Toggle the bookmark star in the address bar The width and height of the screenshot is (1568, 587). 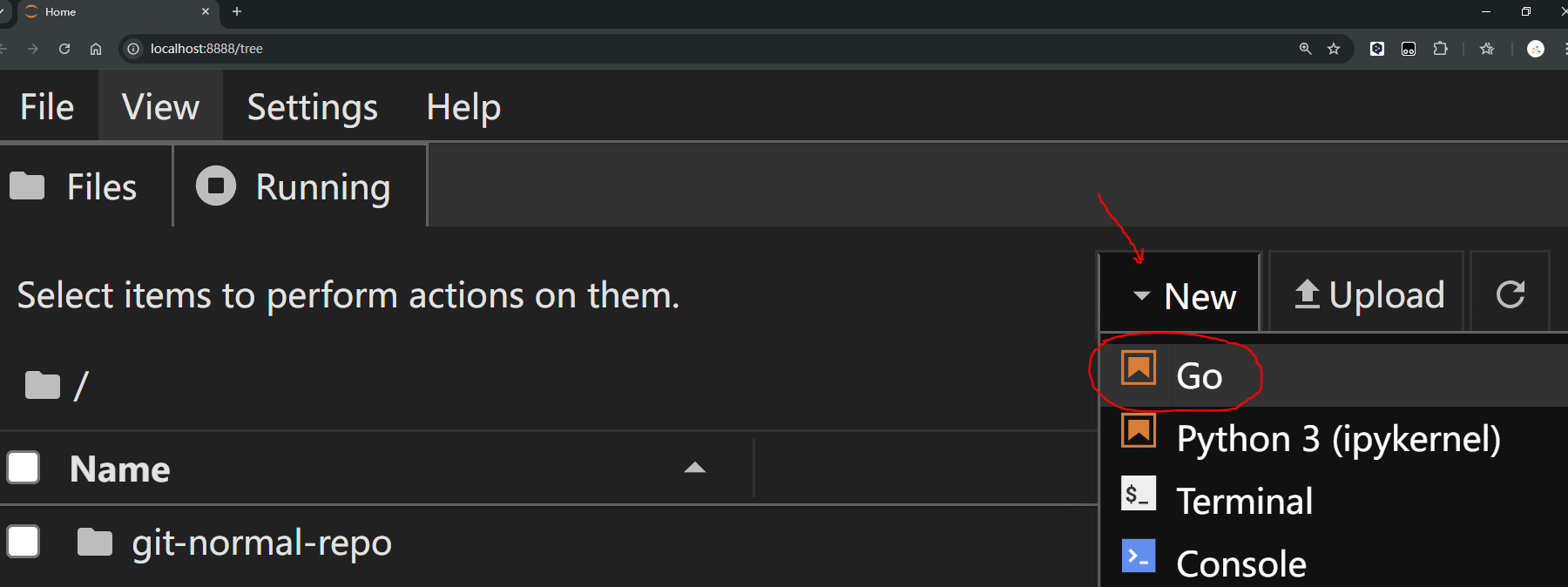point(1335,49)
